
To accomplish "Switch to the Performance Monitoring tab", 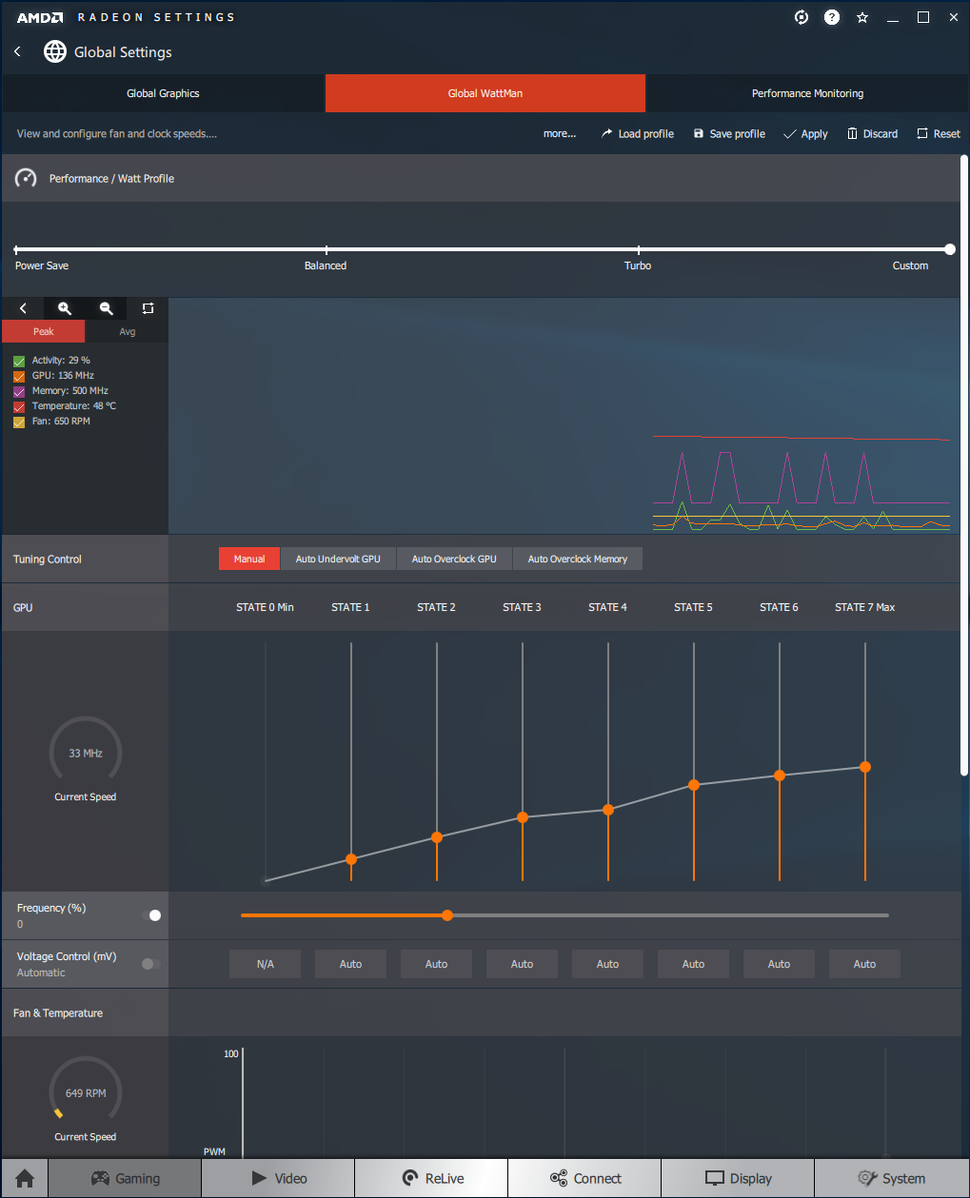I will (x=807, y=92).
